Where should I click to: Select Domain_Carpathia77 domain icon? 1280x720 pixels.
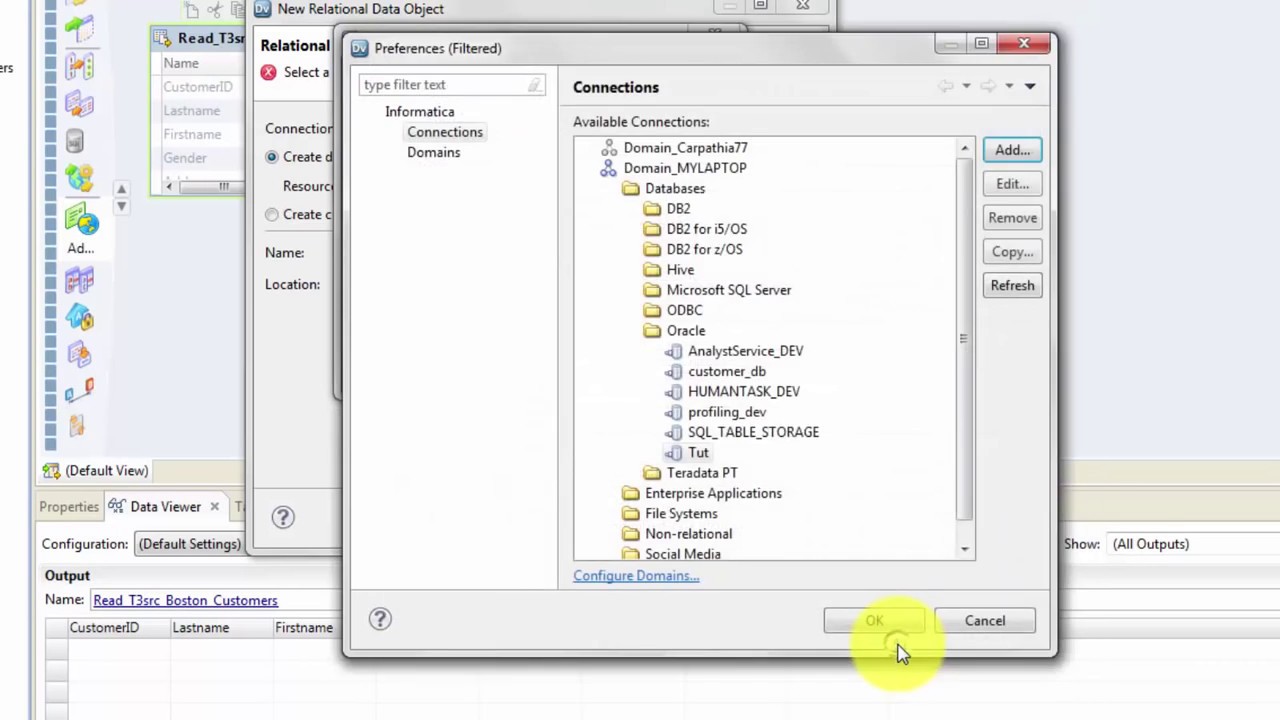608,148
